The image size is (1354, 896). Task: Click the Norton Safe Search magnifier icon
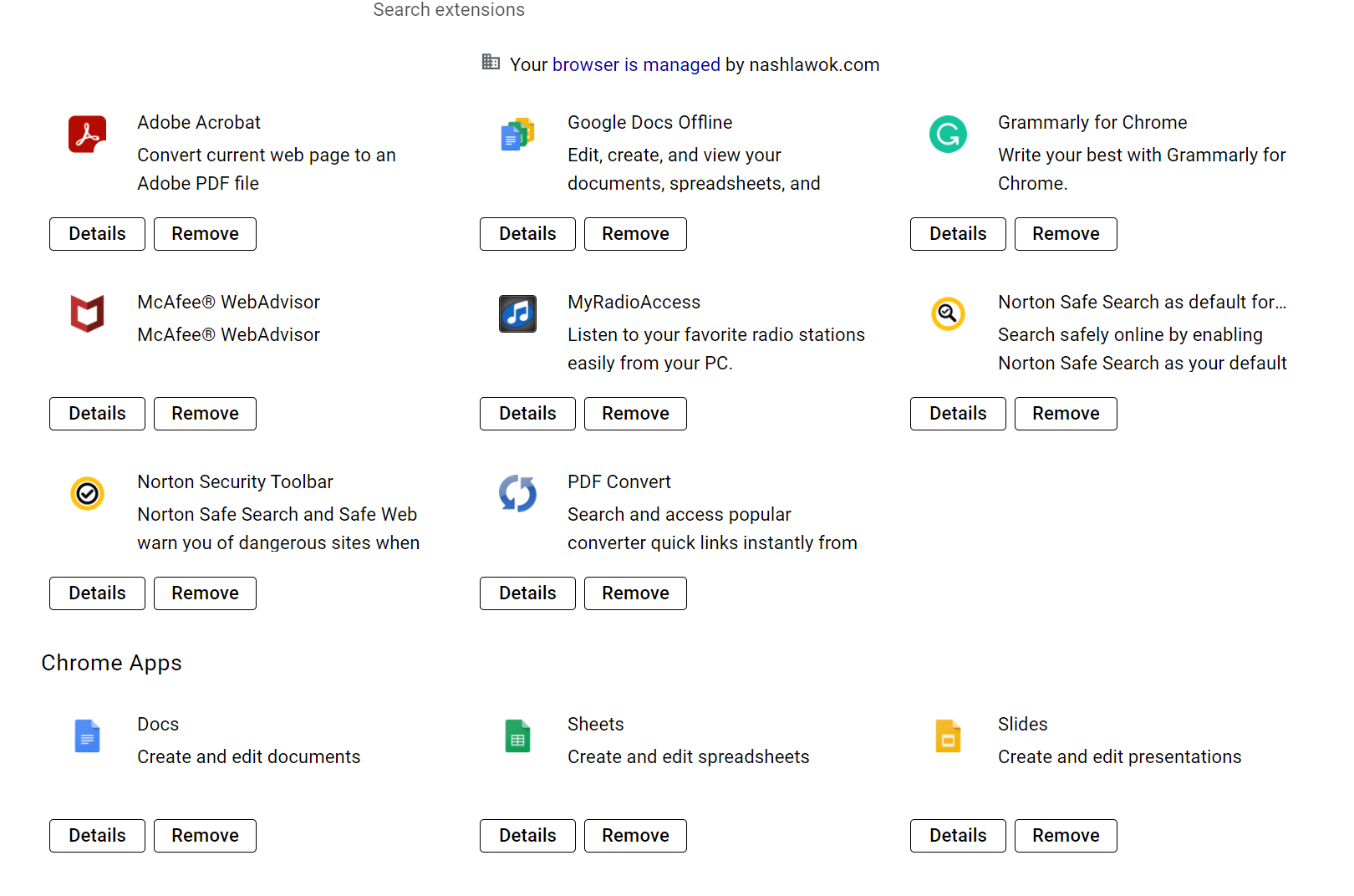948,314
